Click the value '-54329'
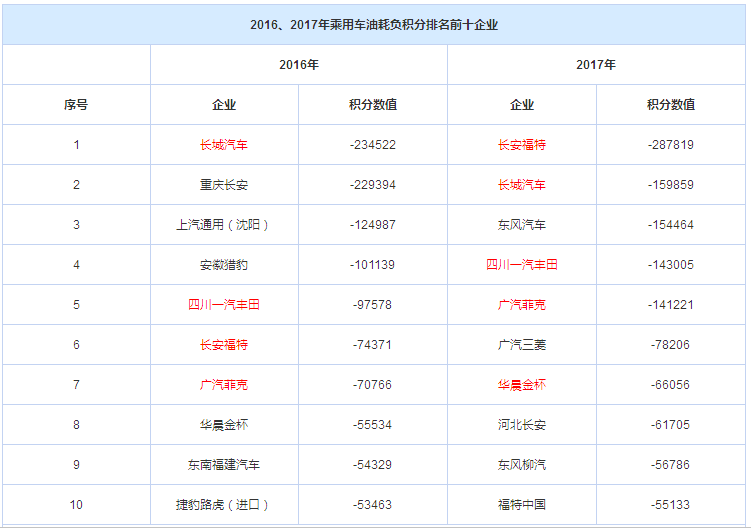Screen dimensions: 751x528 click(x=373, y=465)
